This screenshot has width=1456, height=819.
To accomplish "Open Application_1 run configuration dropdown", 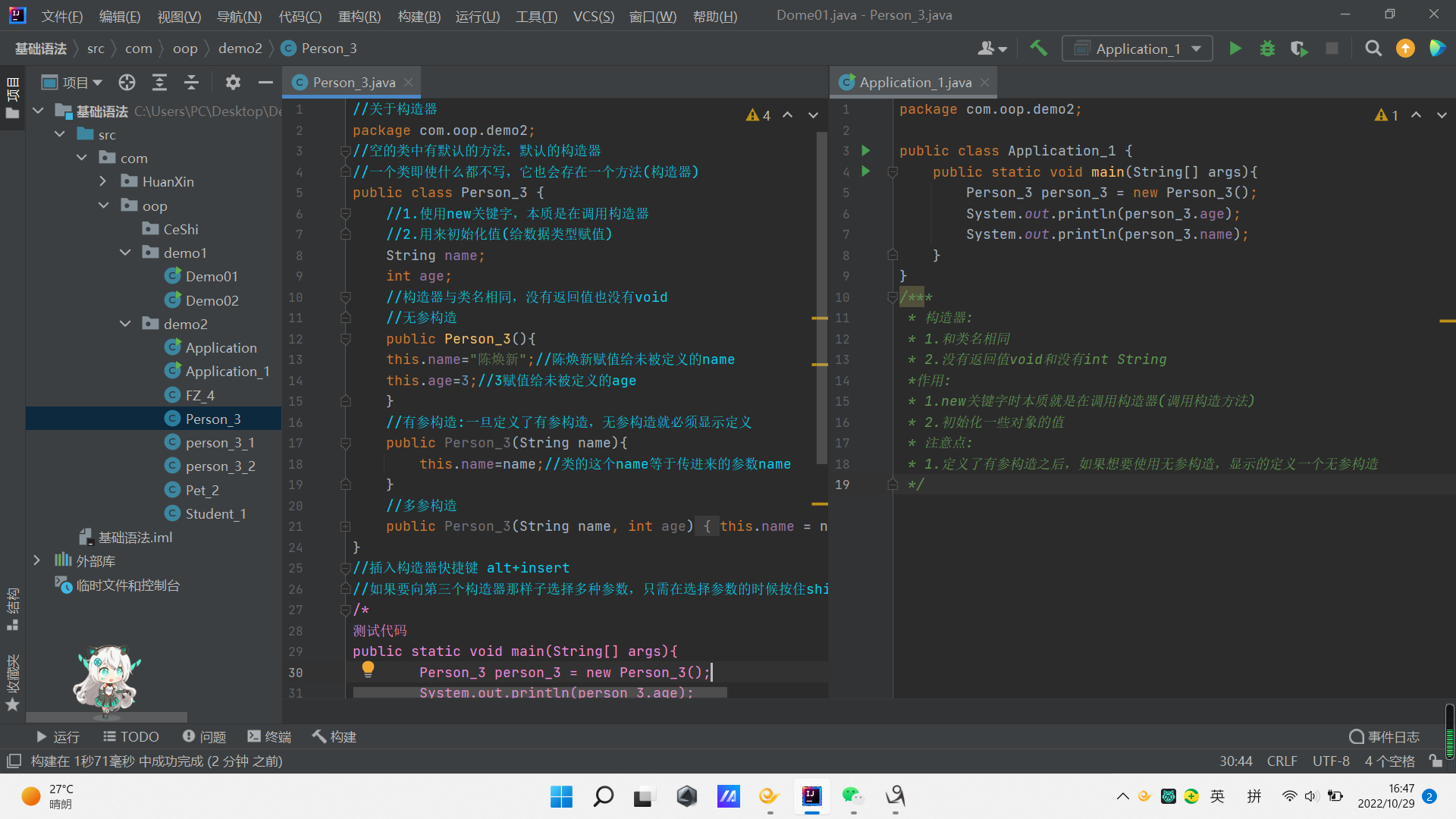I will pos(1137,49).
